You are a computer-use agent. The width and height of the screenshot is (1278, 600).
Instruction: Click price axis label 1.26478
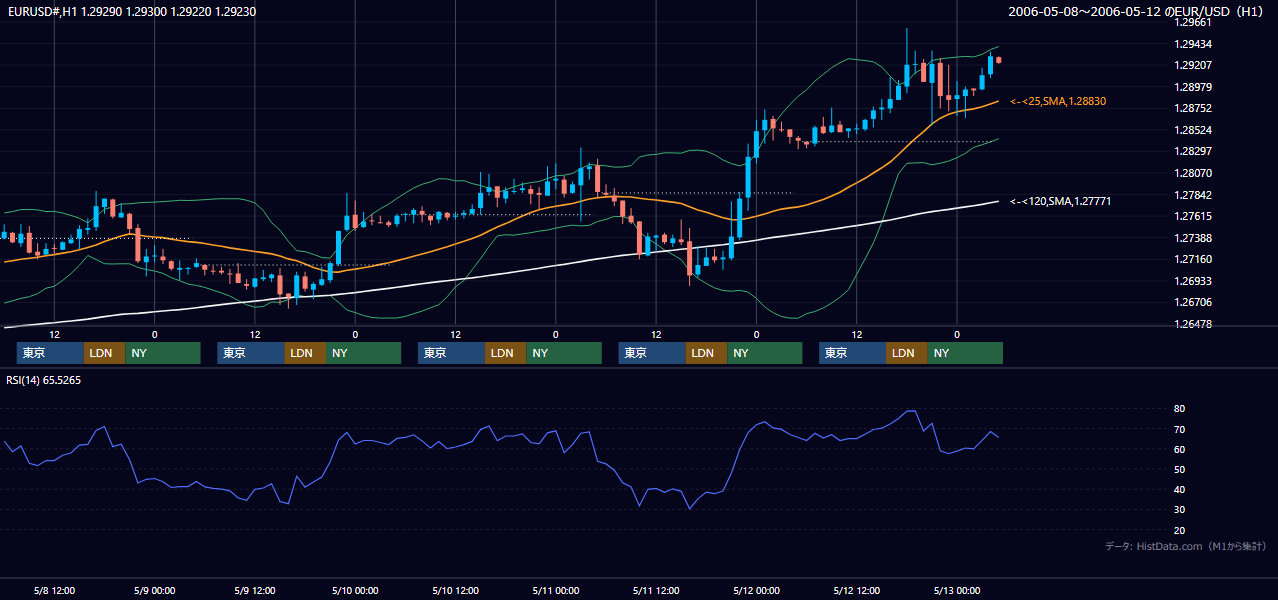pyautogui.click(x=1193, y=325)
